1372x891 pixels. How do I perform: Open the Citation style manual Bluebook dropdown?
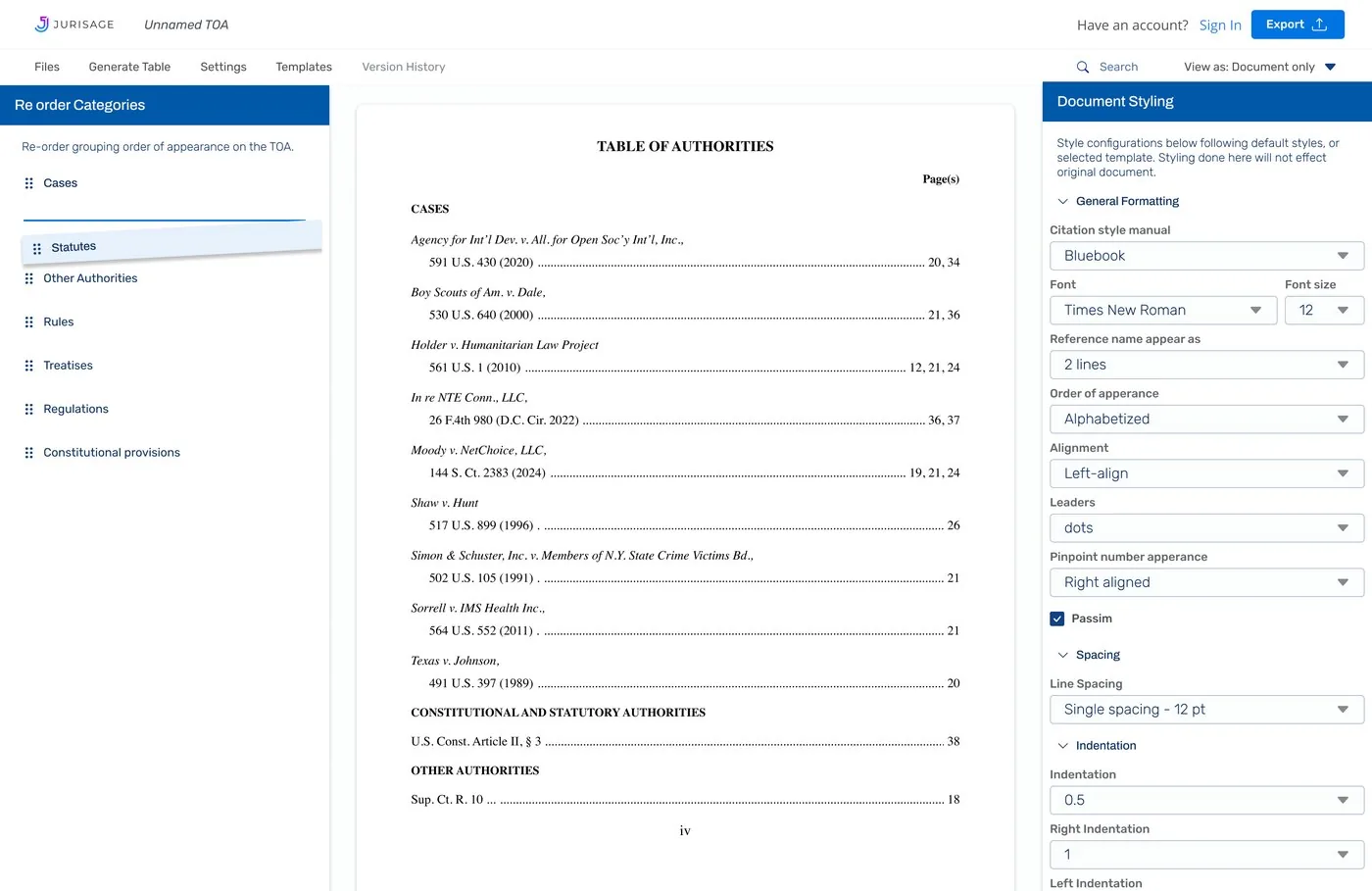pyautogui.click(x=1206, y=256)
